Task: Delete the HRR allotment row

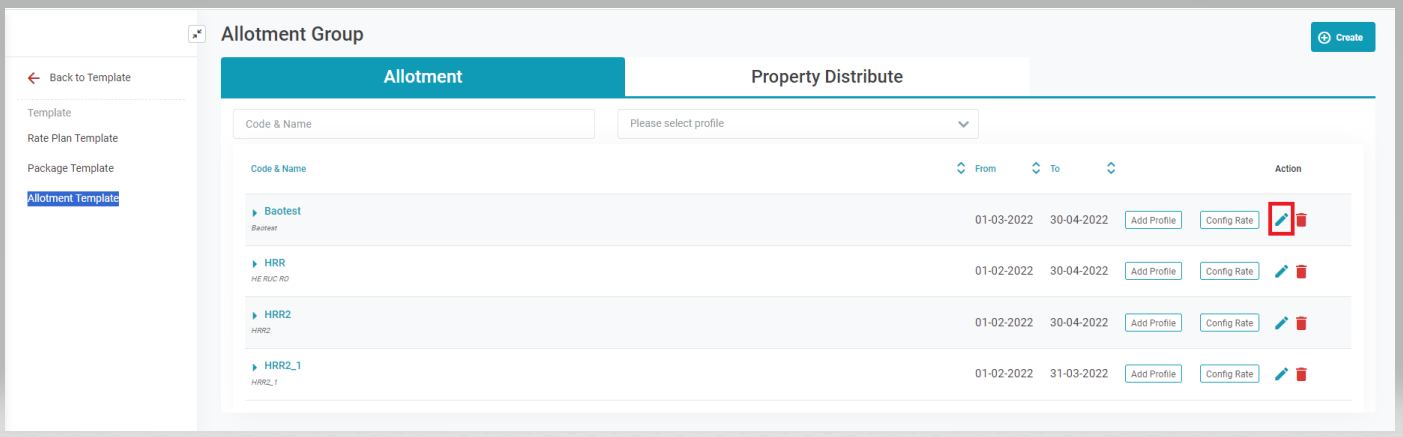Action: tap(1301, 271)
